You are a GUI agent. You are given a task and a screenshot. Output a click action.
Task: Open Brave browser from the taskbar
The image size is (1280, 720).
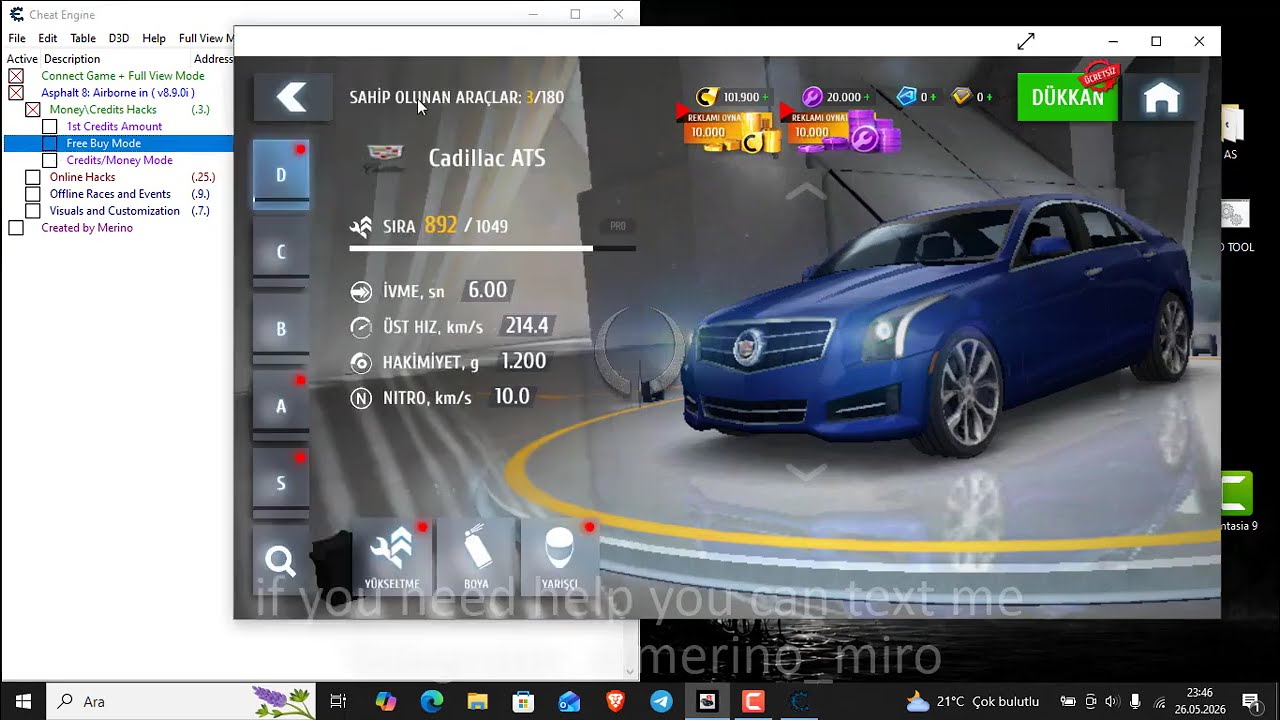[x=615, y=701]
